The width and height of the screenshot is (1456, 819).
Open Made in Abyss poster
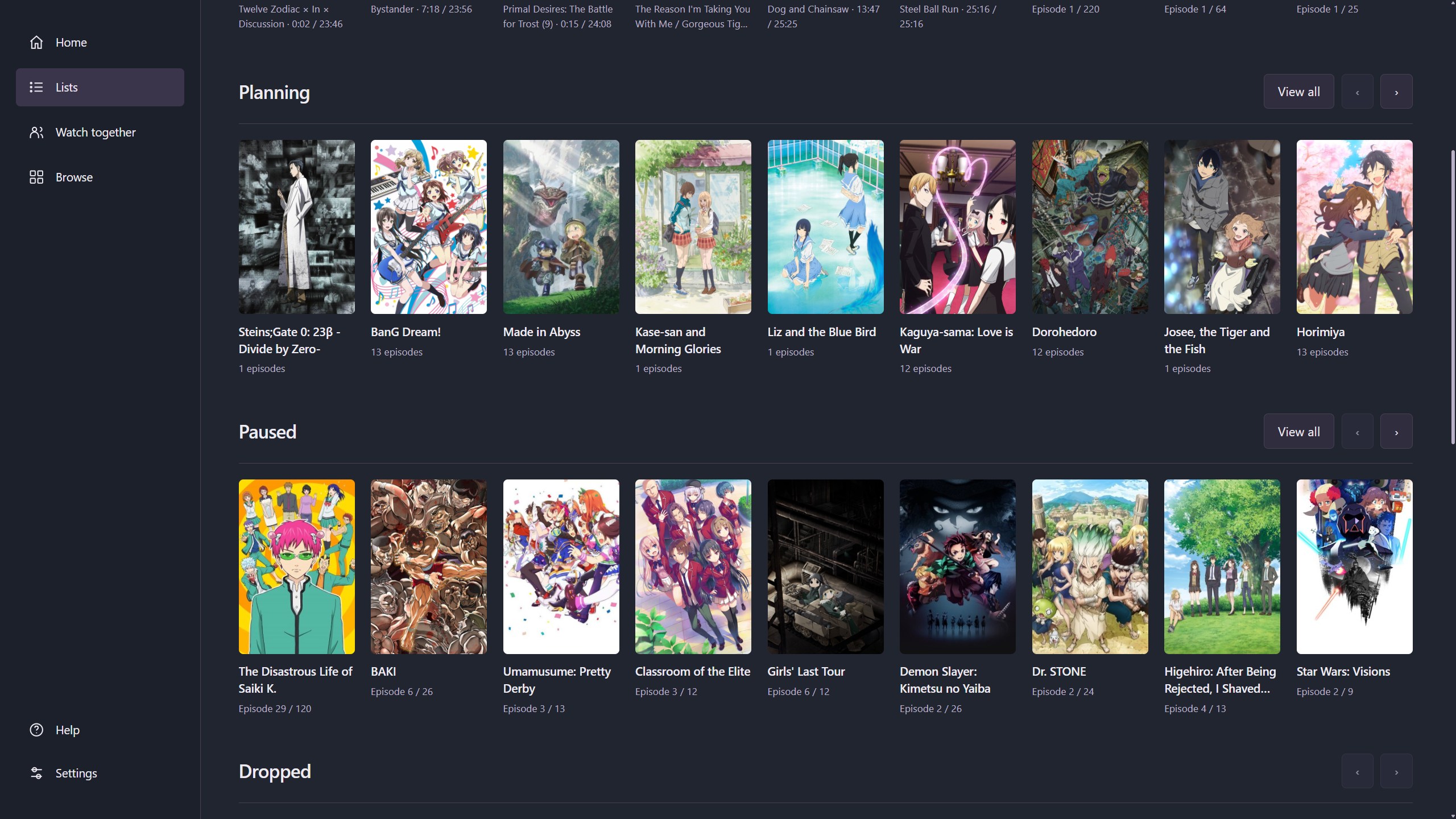coord(561,227)
